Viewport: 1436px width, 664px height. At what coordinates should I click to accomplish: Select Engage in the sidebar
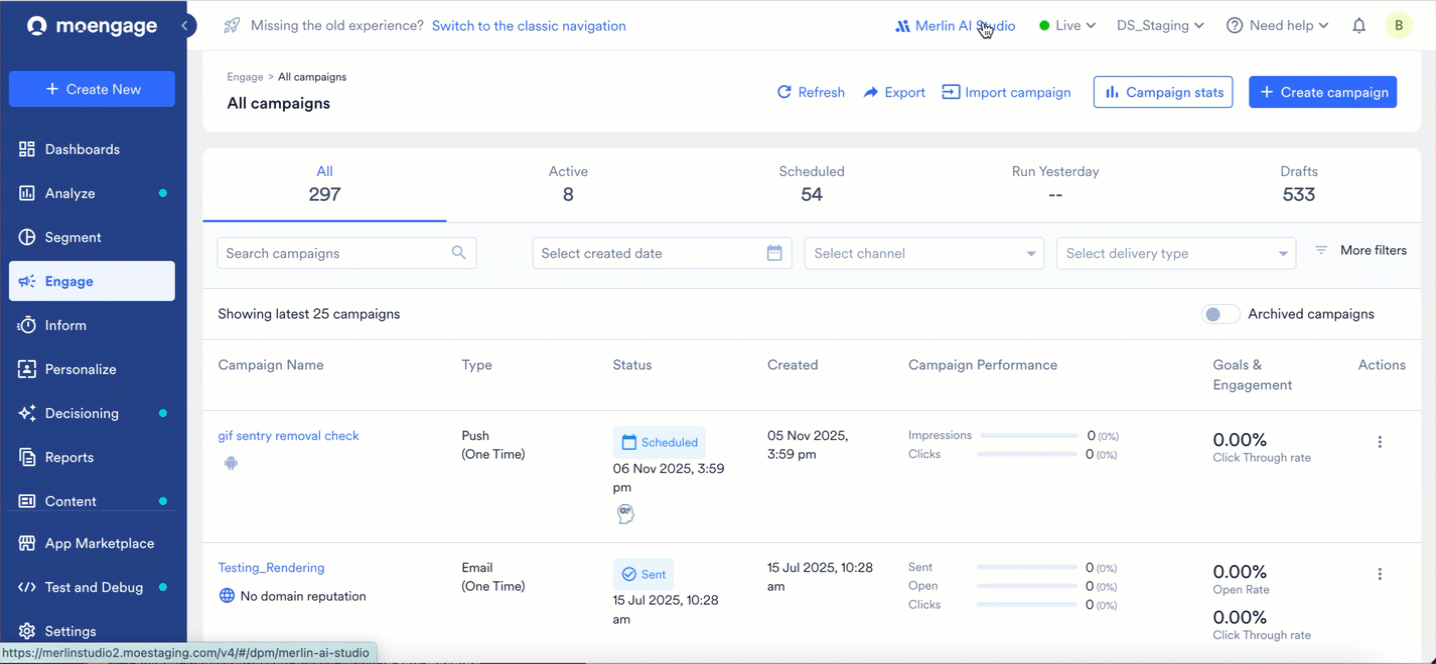tap(92, 281)
